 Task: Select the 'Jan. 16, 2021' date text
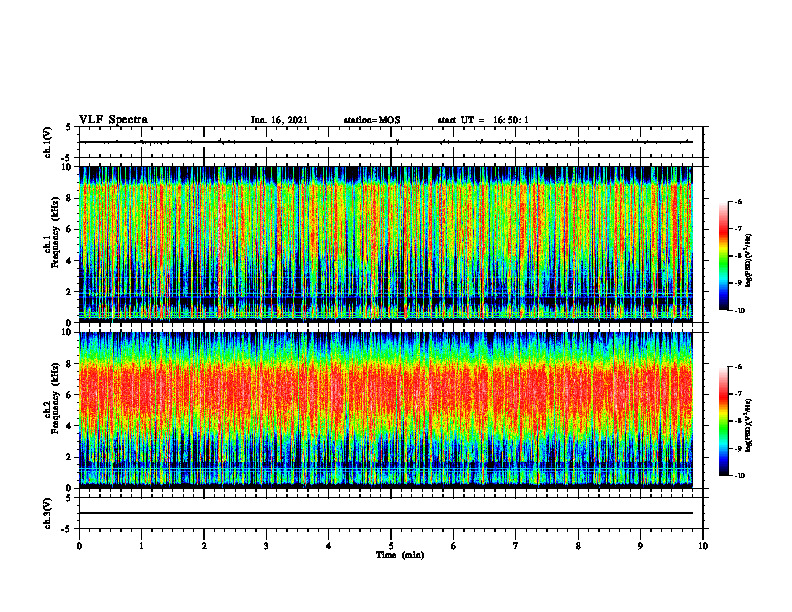[279, 120]
